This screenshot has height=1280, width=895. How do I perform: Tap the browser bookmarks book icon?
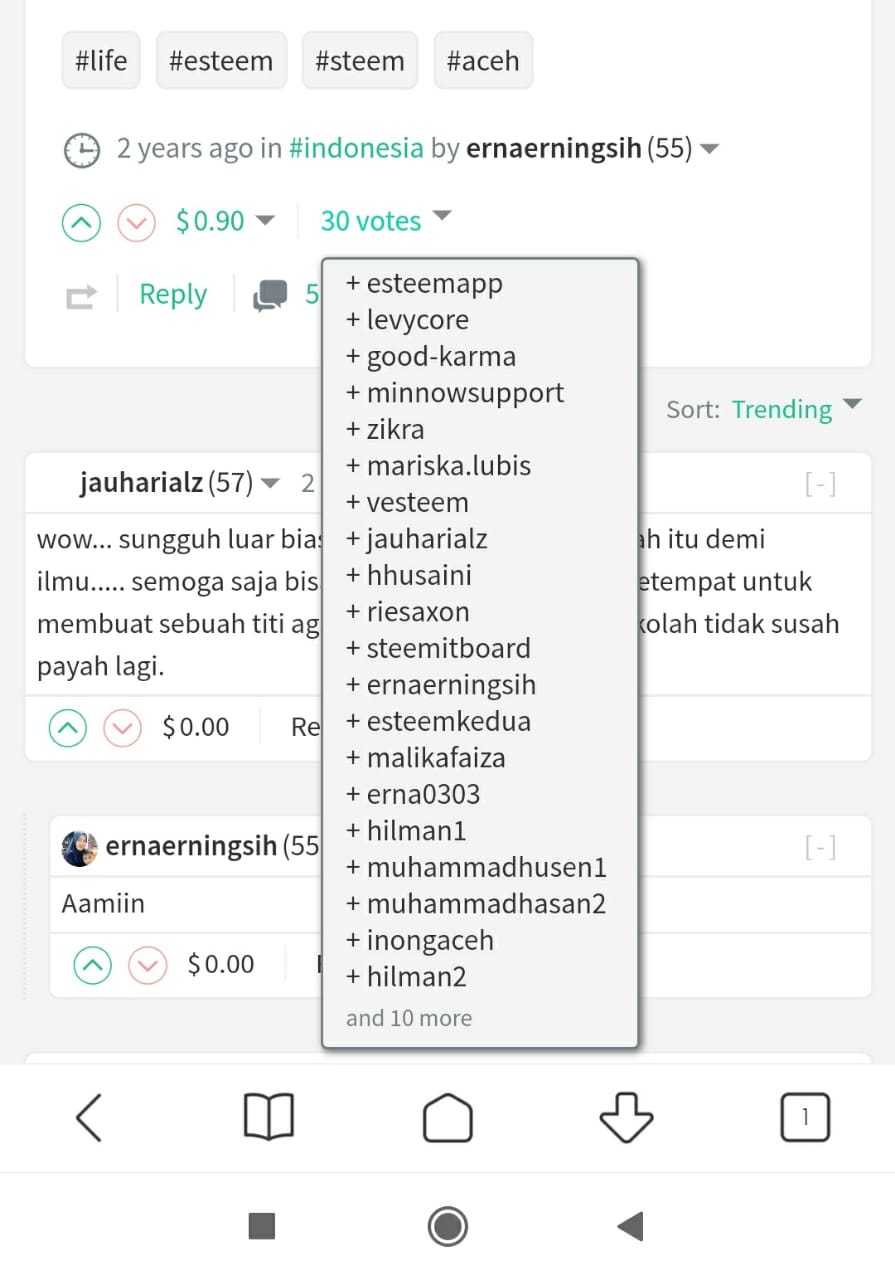pos(268,1117)
